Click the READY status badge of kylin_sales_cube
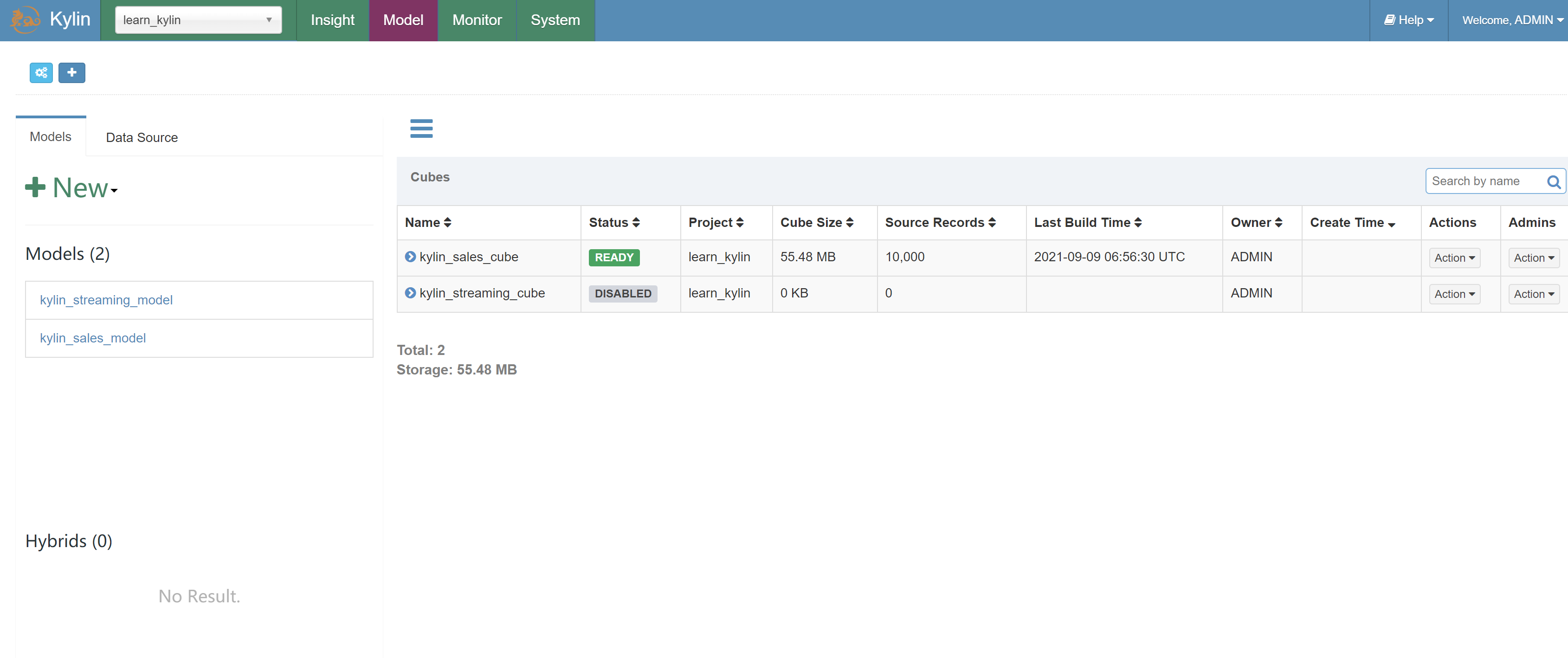The height and width of the screenshot is (658, 1568). coord(613,257)
